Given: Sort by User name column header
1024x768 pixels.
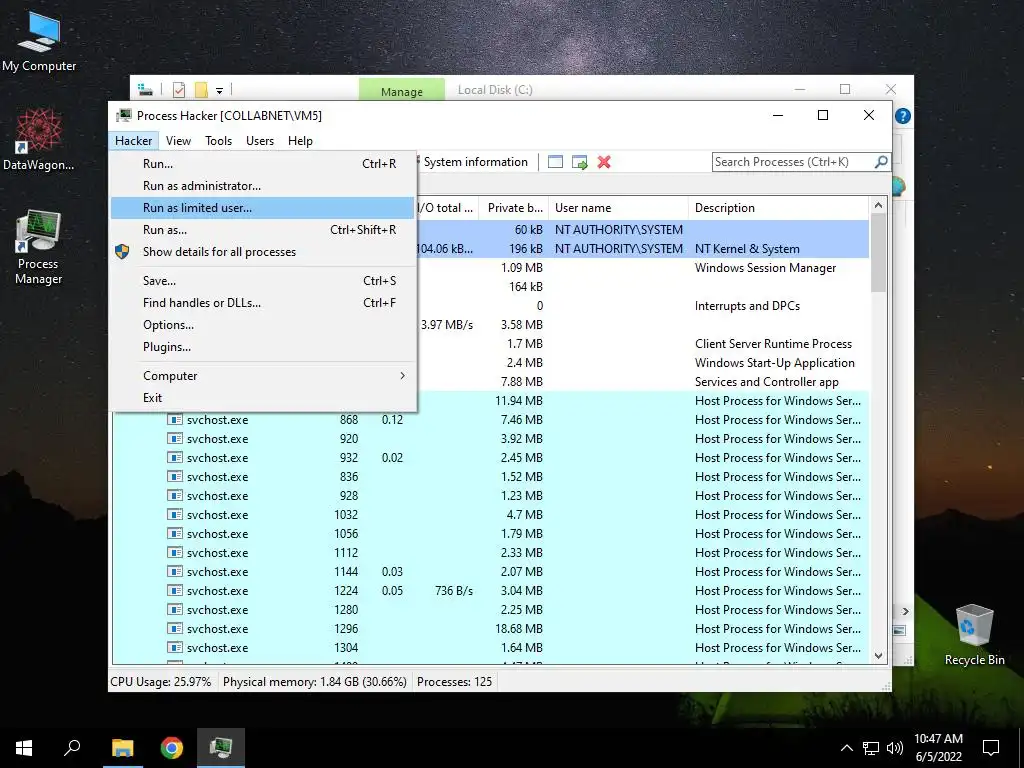Looking at the screenshot, I should tap(618, 208).
